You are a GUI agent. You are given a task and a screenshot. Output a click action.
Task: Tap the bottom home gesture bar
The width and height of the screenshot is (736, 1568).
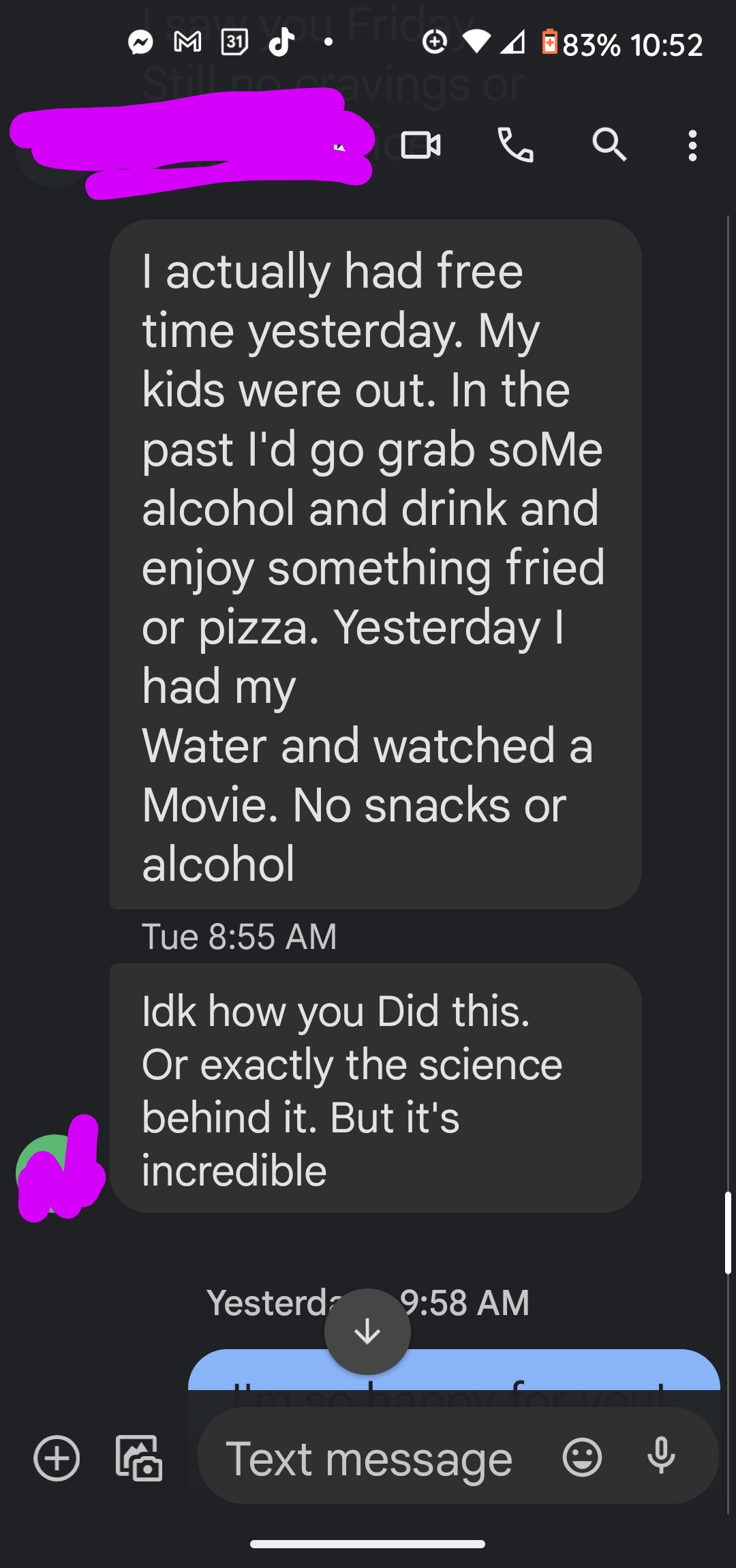[x=367, y=1544]
